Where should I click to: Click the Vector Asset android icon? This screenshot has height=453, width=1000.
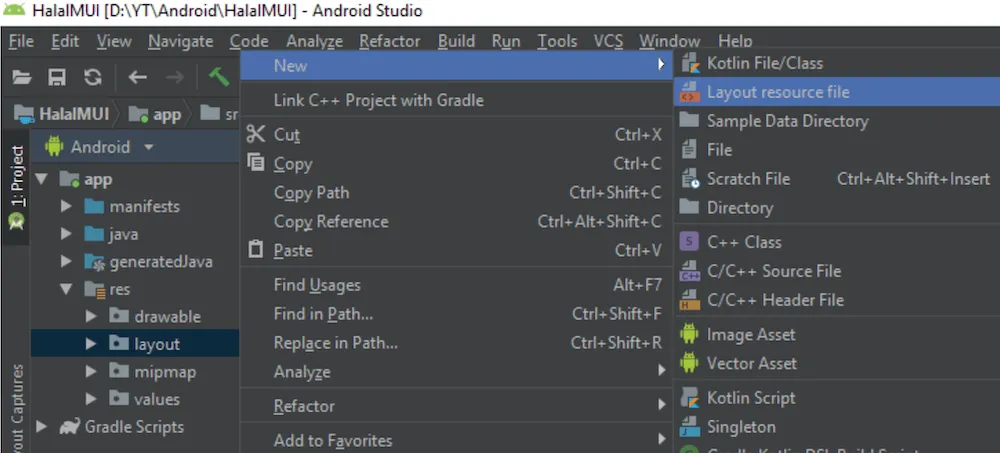689,362
